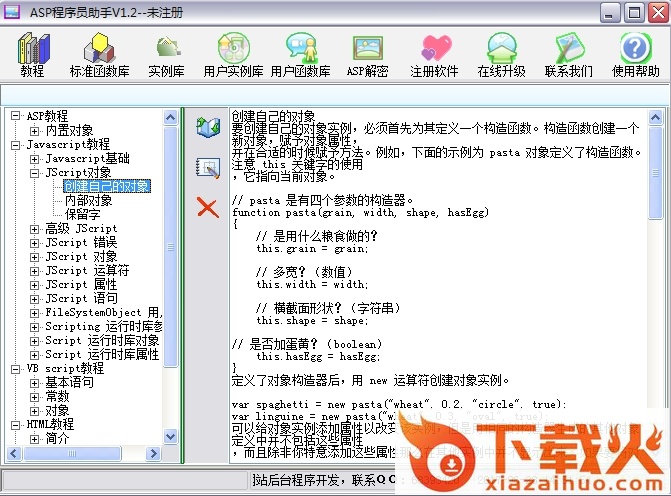Expand the Javascript基础 tree node
The width and height of the screenshot is (671, 496).
coord(35,158)
